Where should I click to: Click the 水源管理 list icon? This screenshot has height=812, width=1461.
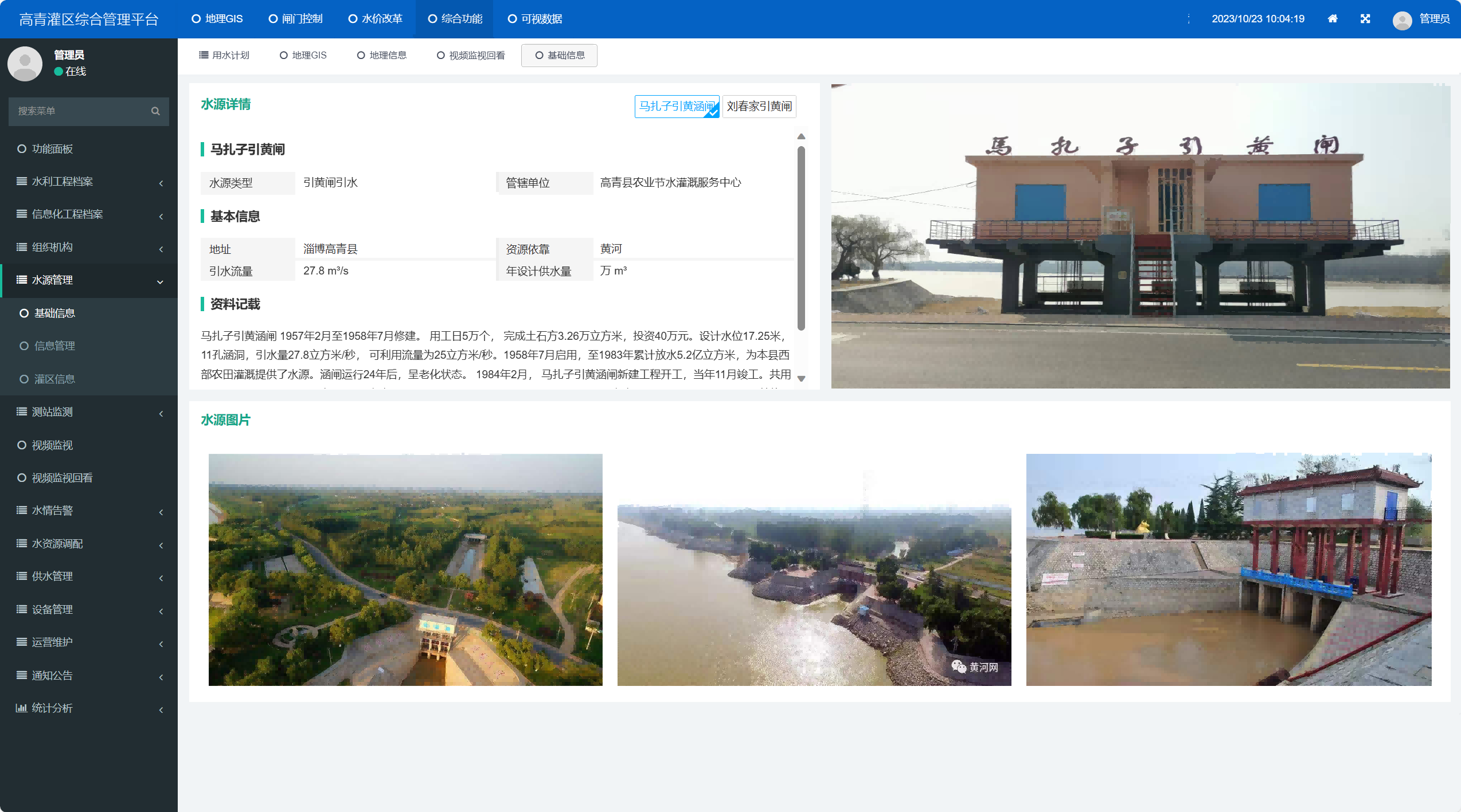[x=22, y=280]
